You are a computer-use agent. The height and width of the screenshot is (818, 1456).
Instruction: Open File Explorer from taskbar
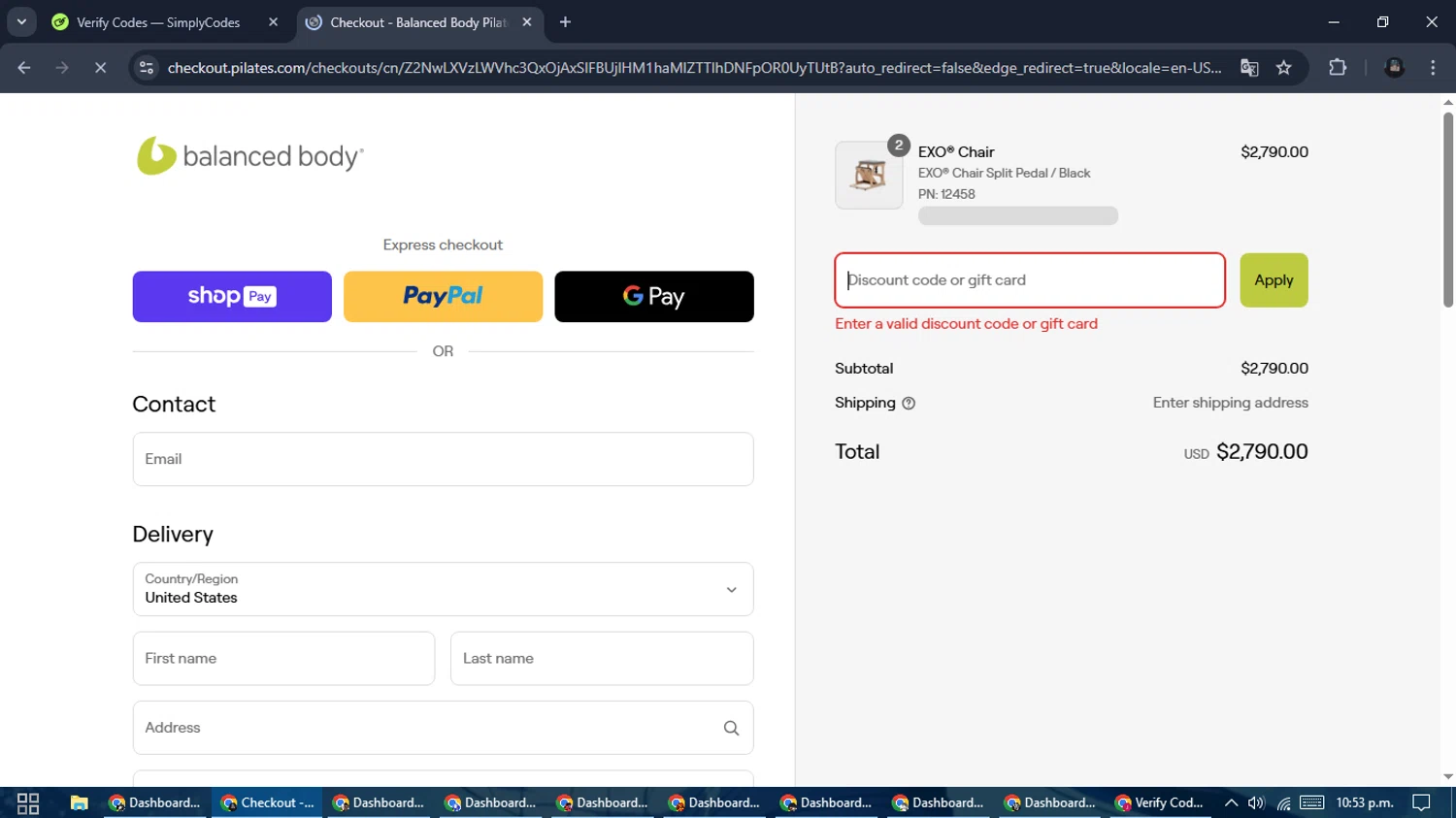(79, 803)
